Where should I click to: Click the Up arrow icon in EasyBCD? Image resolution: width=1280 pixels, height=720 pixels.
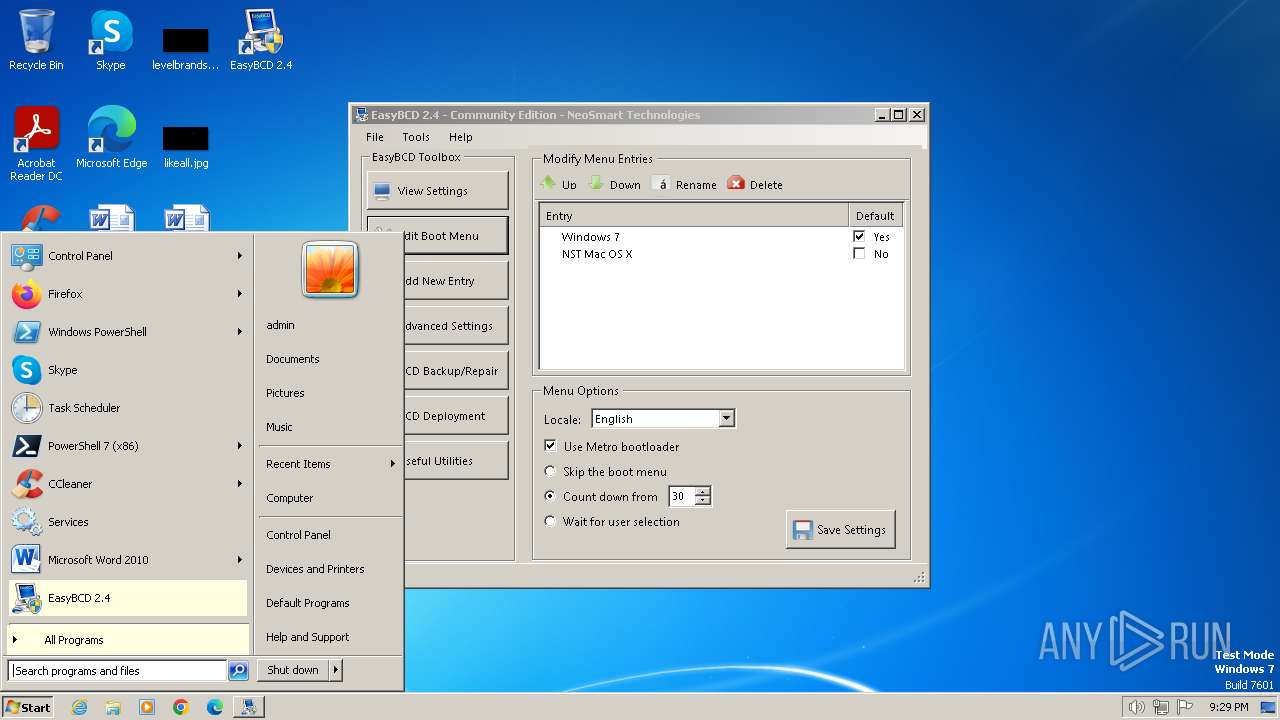(548, 183)
